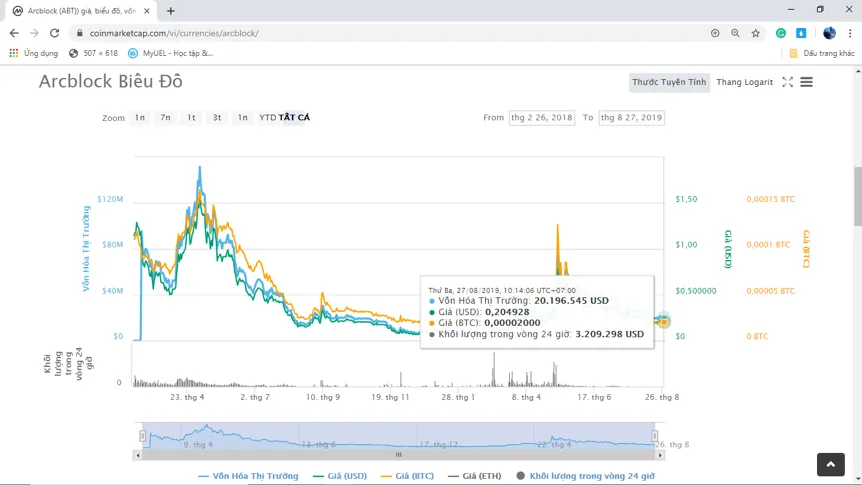Open the browser zoom magnifier icon
The image size is (862, 485).
(735, 33)
